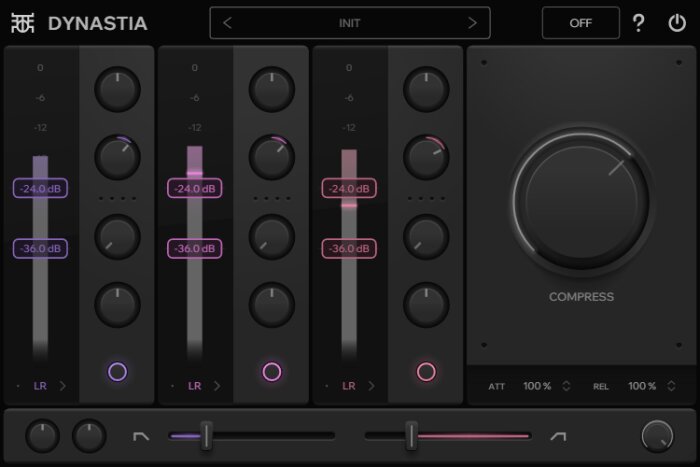Click the first knob in bottom-left corner
The image size is (700, 467).
point(42,436)
